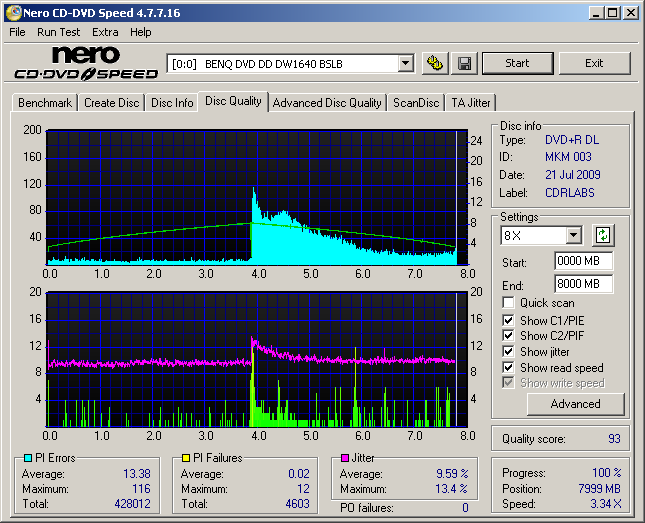Click PI Failures average 0.02

299,474
